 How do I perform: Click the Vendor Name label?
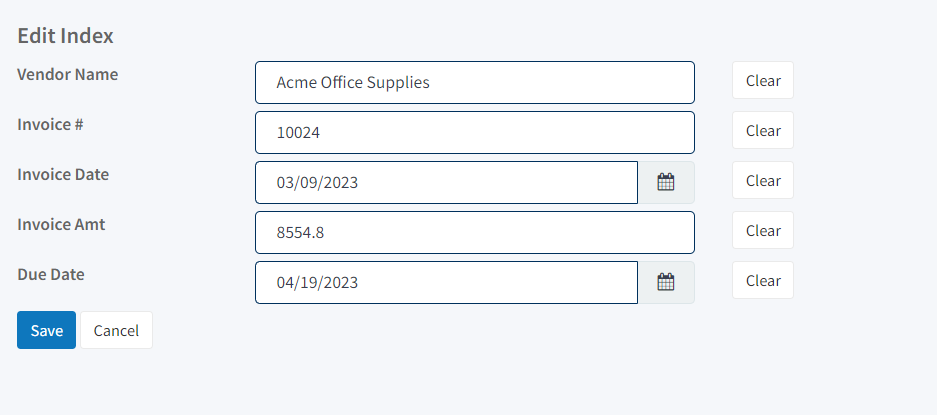pyautogui.click(x=68, y=75)
